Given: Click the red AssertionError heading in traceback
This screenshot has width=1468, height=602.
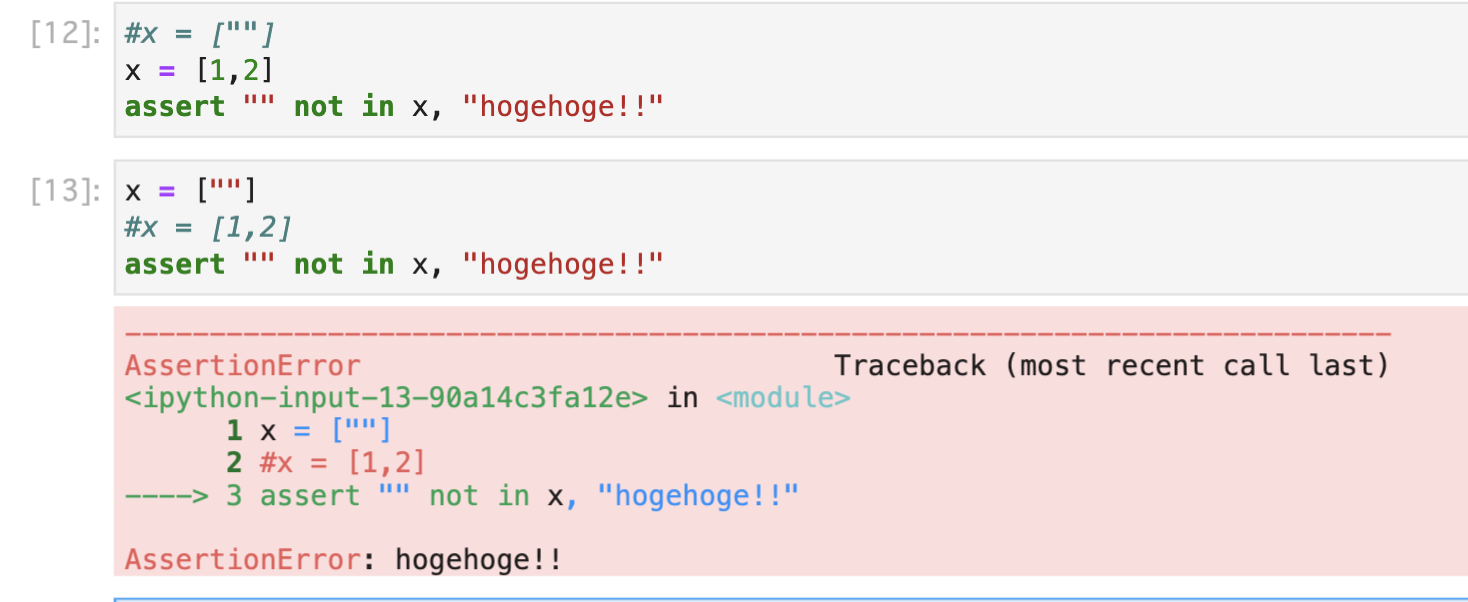Looking at the screenshot, I should 243,366.
